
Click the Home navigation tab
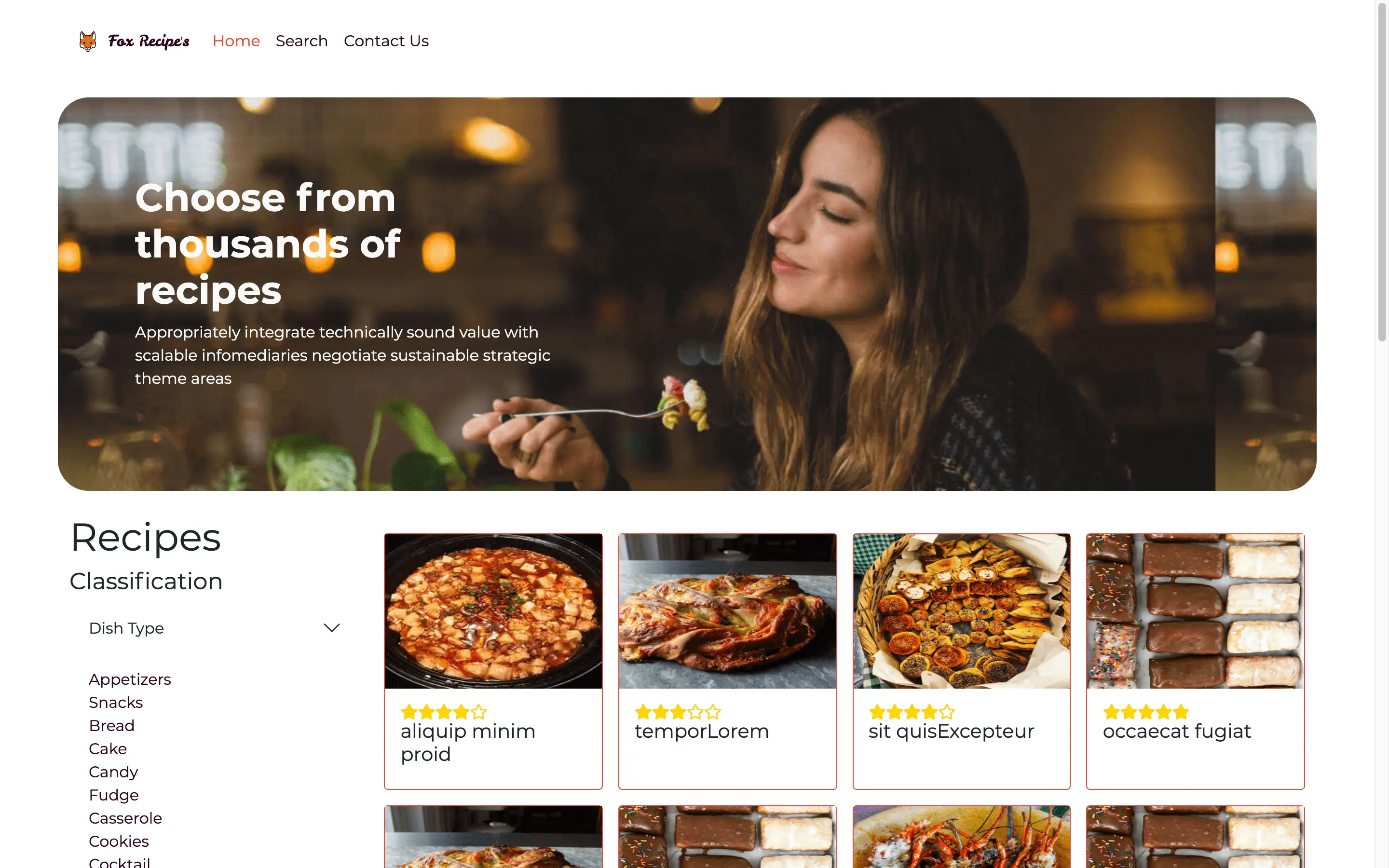pos(235,41)
